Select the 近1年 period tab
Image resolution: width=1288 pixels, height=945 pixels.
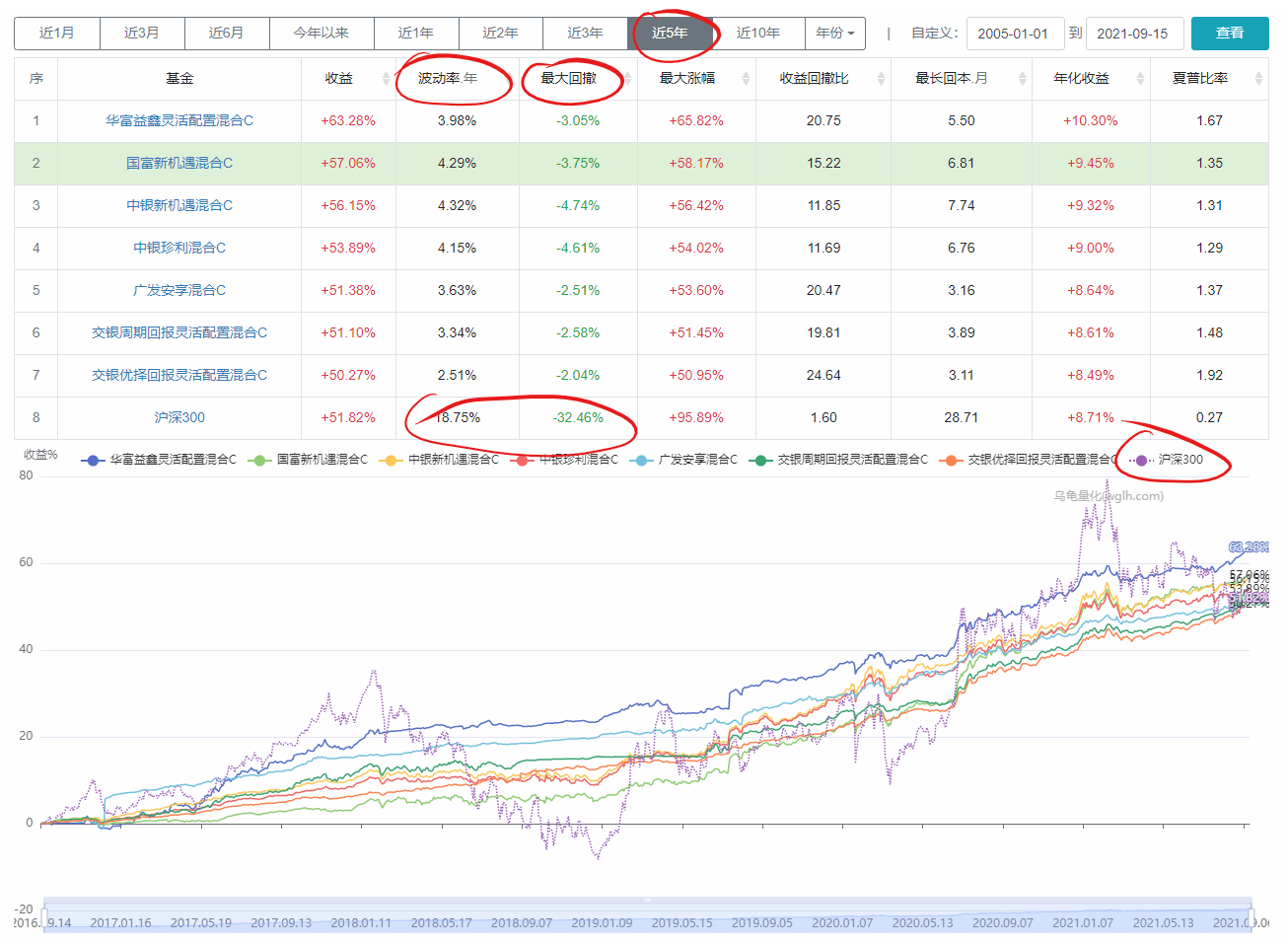416,33
